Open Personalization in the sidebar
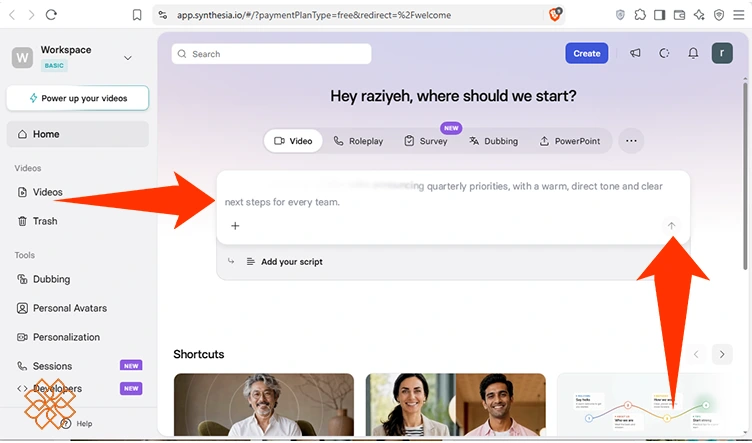The image size is (752, 443). [x=59, y=337]
